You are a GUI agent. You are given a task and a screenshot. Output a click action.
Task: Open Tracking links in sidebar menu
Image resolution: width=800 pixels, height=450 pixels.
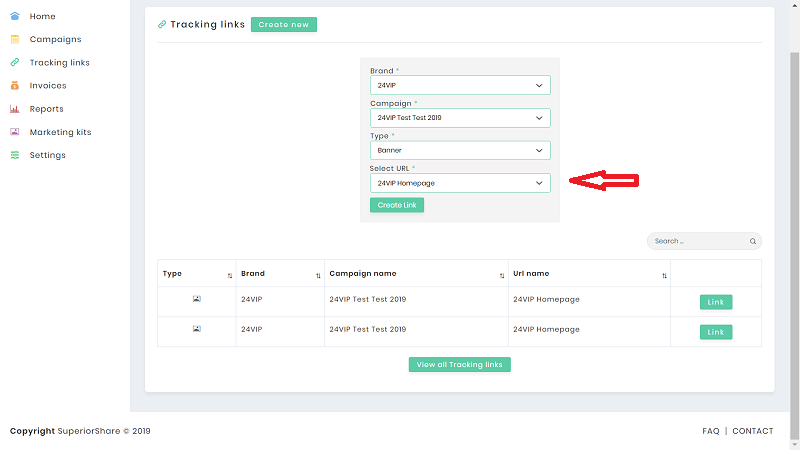(59, 63)
